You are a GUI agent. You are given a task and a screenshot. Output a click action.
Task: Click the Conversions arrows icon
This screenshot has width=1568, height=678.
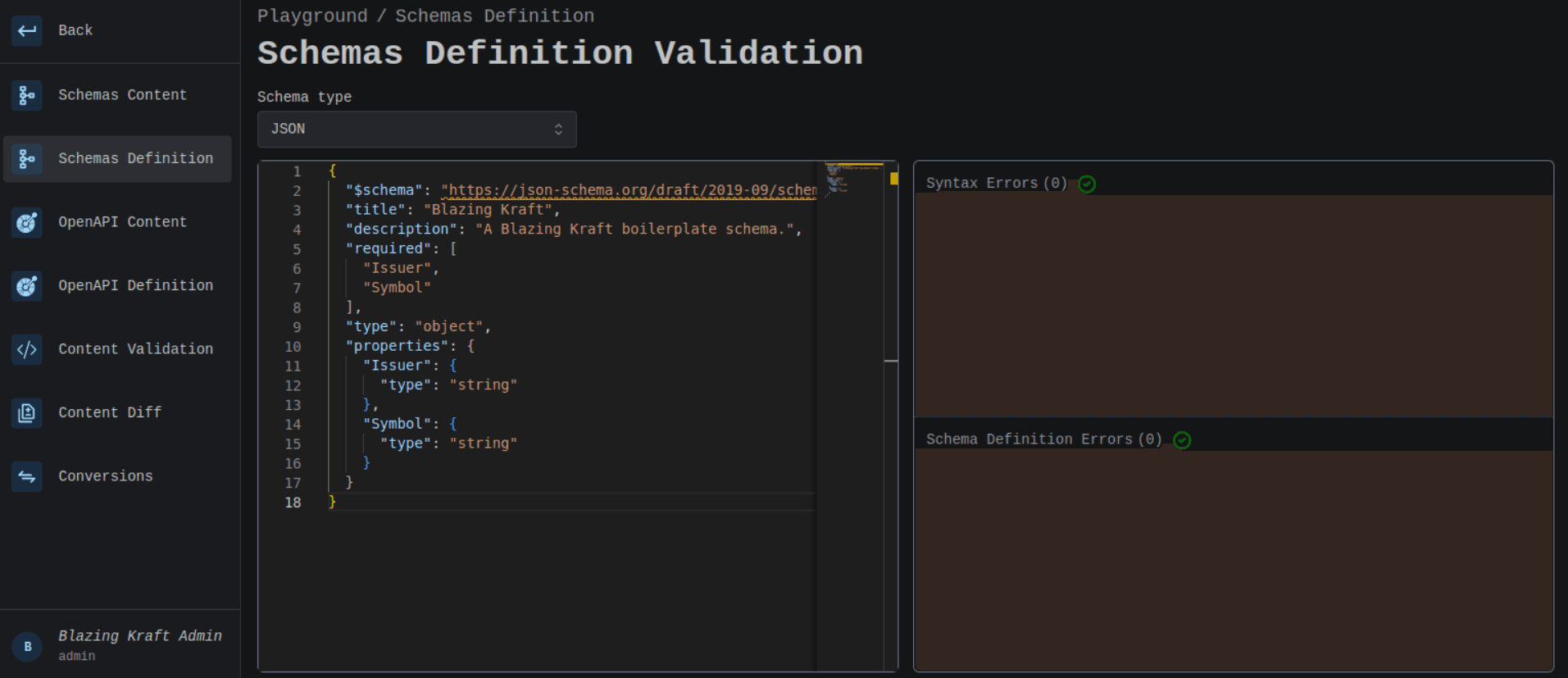click(27, 476)
